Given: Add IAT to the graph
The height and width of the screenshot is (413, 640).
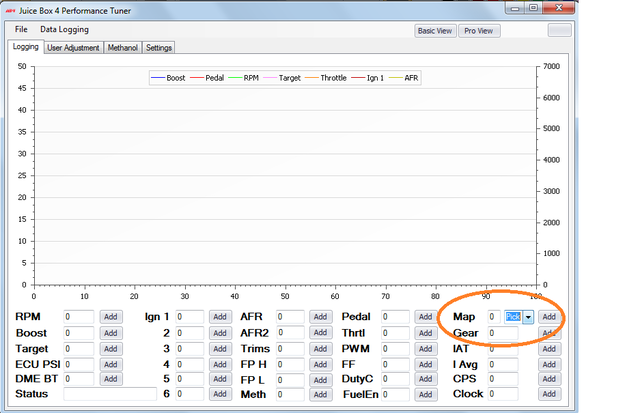Looking at the screenshot, I should (549, 349).
